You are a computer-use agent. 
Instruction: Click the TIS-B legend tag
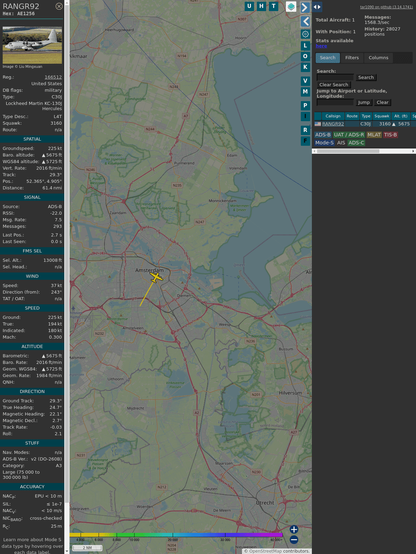point(391,135)
